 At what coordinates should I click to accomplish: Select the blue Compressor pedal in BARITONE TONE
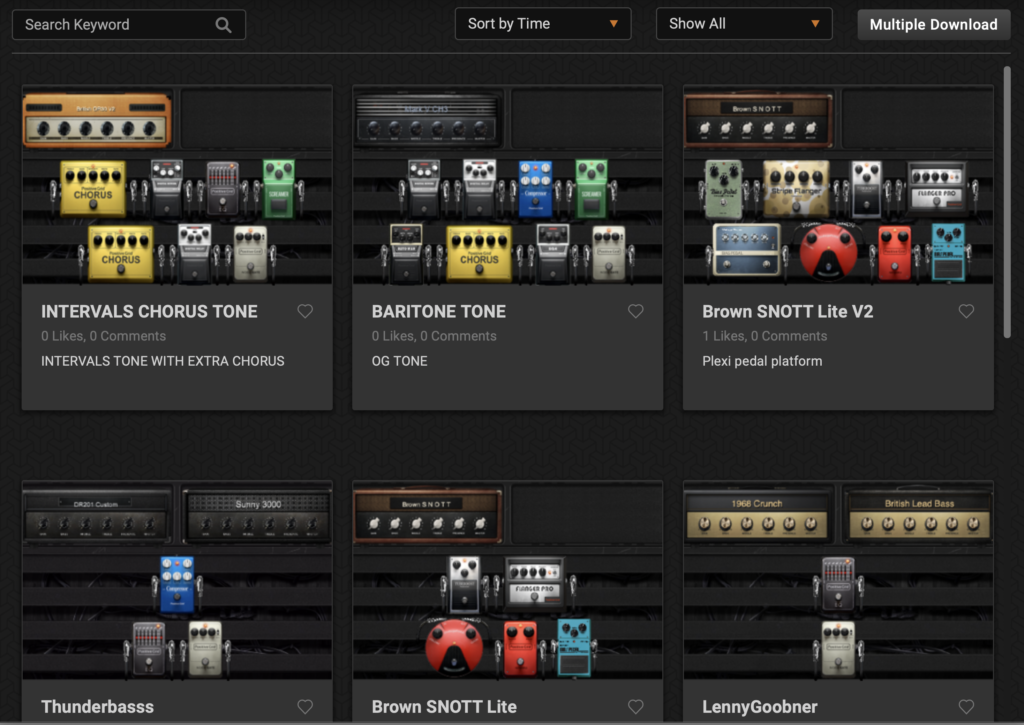point(536,188)
